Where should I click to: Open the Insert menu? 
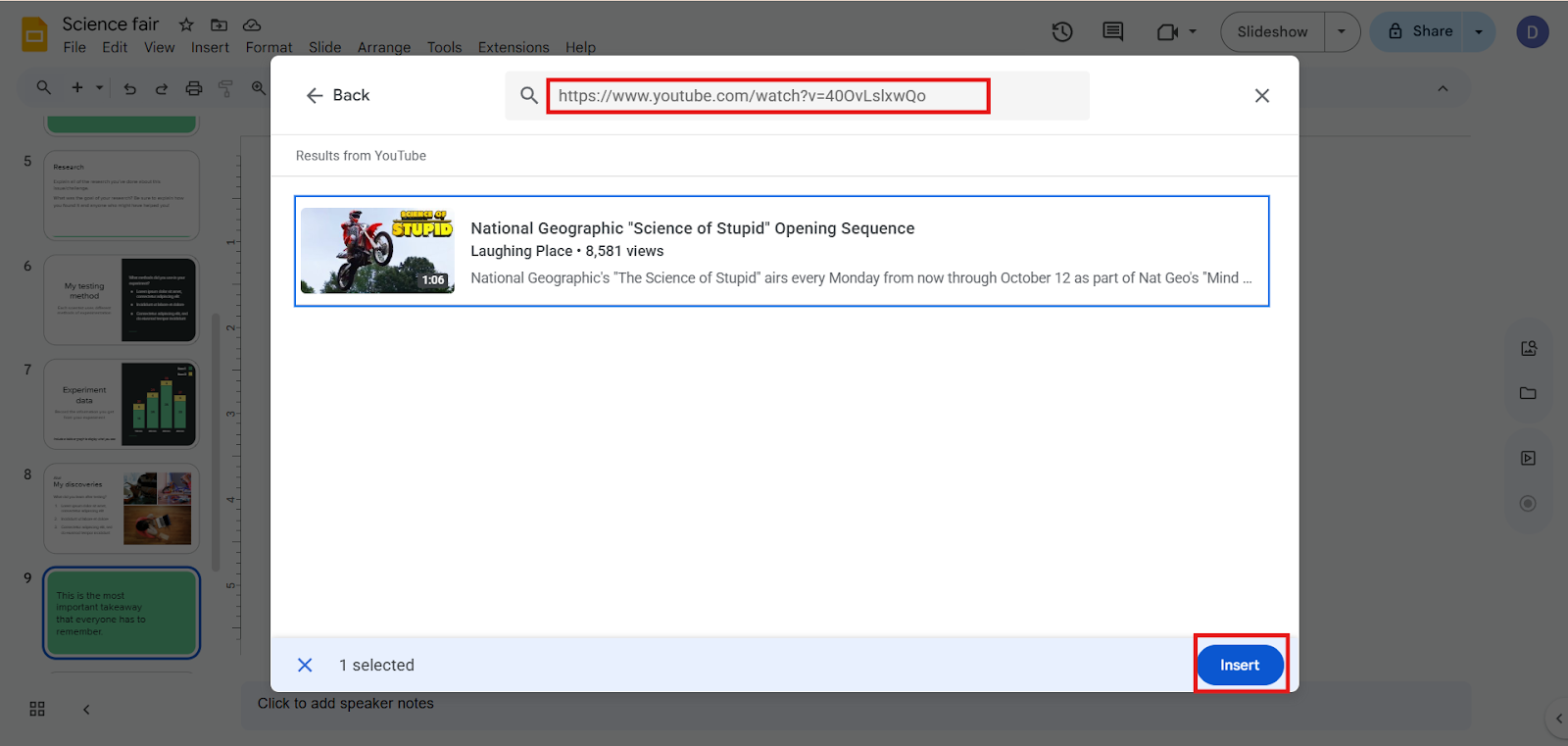pos(210,47)
